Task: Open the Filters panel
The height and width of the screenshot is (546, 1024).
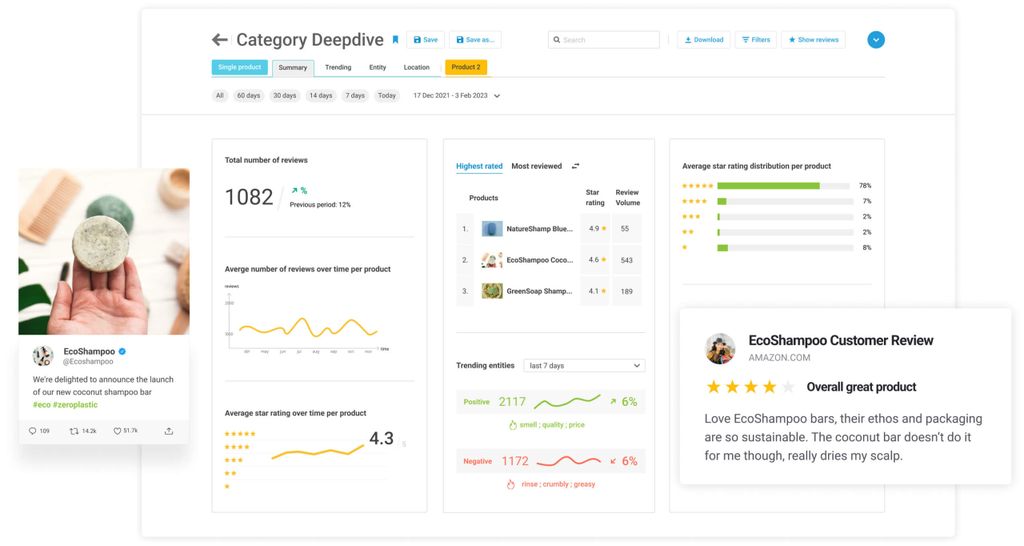Action: click(756, 40)
